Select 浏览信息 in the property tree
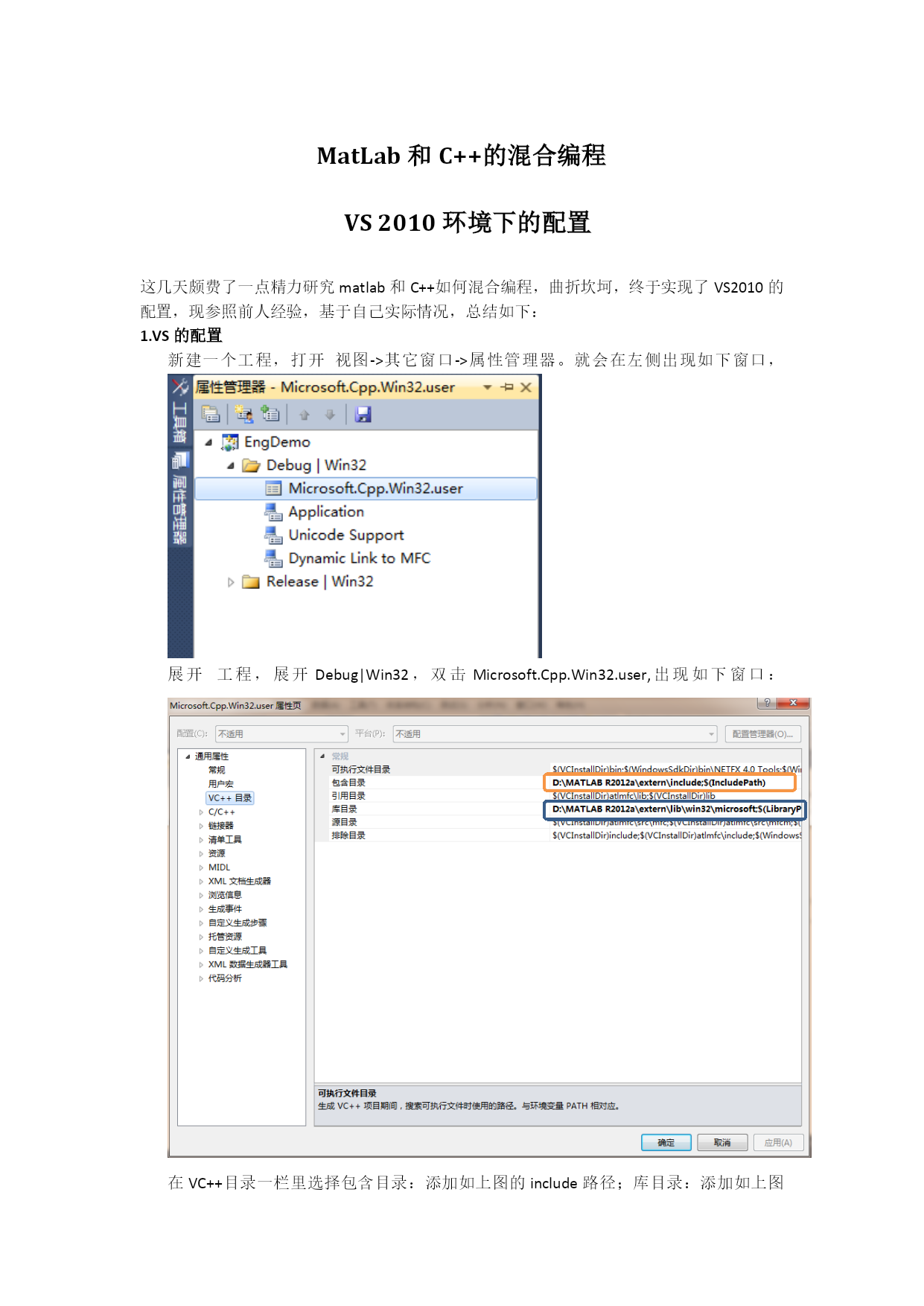This screenshot has height=1306, width=924. pyautogui.click(x=225, y=895)
